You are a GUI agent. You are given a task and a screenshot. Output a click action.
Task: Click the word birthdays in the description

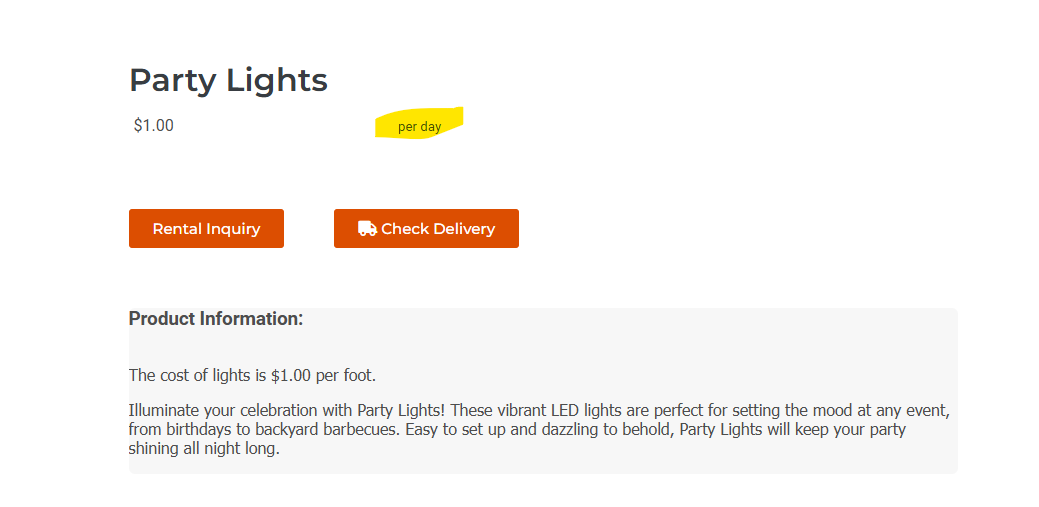coord(202,430)
